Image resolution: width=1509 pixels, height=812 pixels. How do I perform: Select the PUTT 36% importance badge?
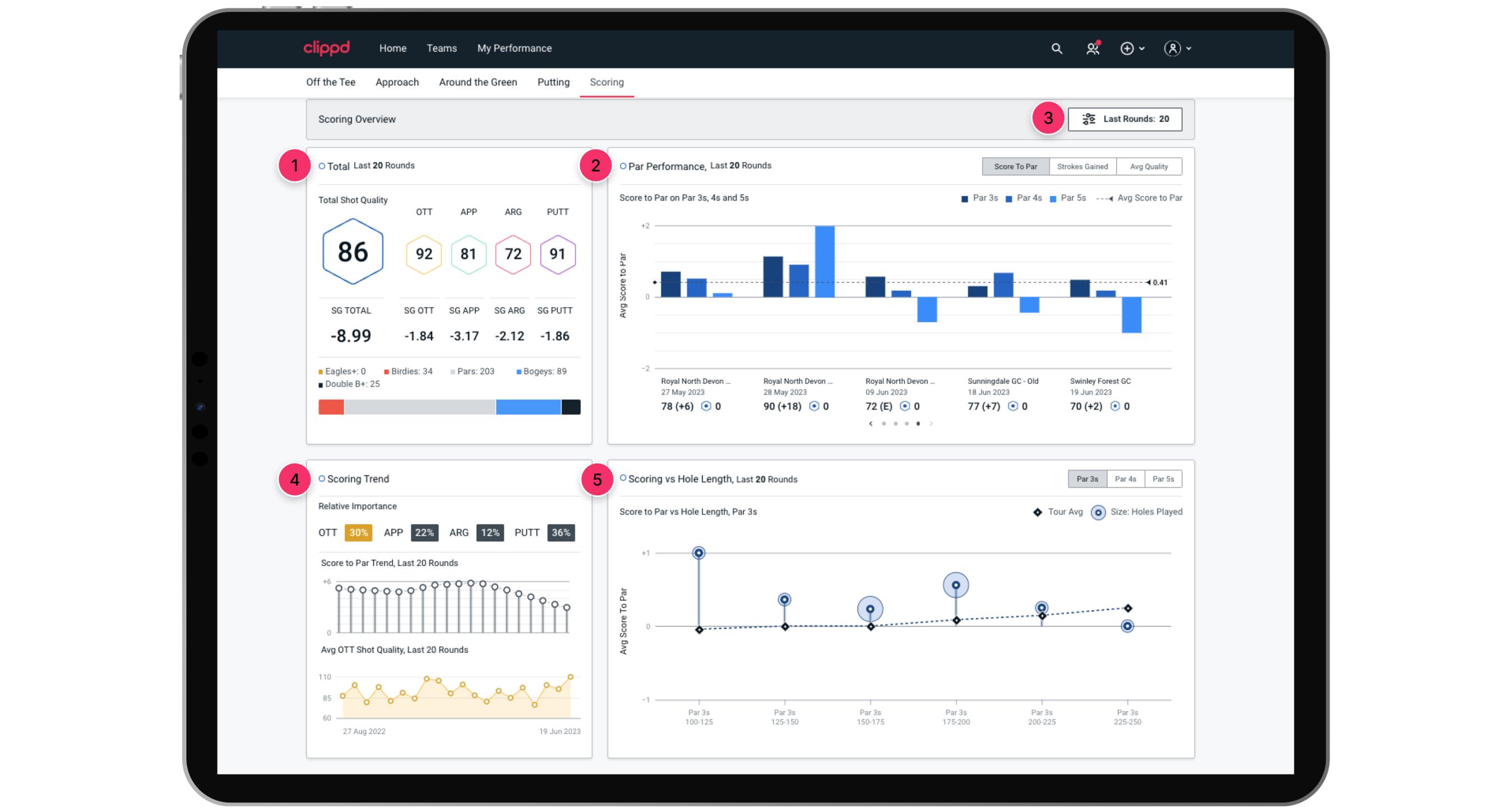[x=561, y=532]
